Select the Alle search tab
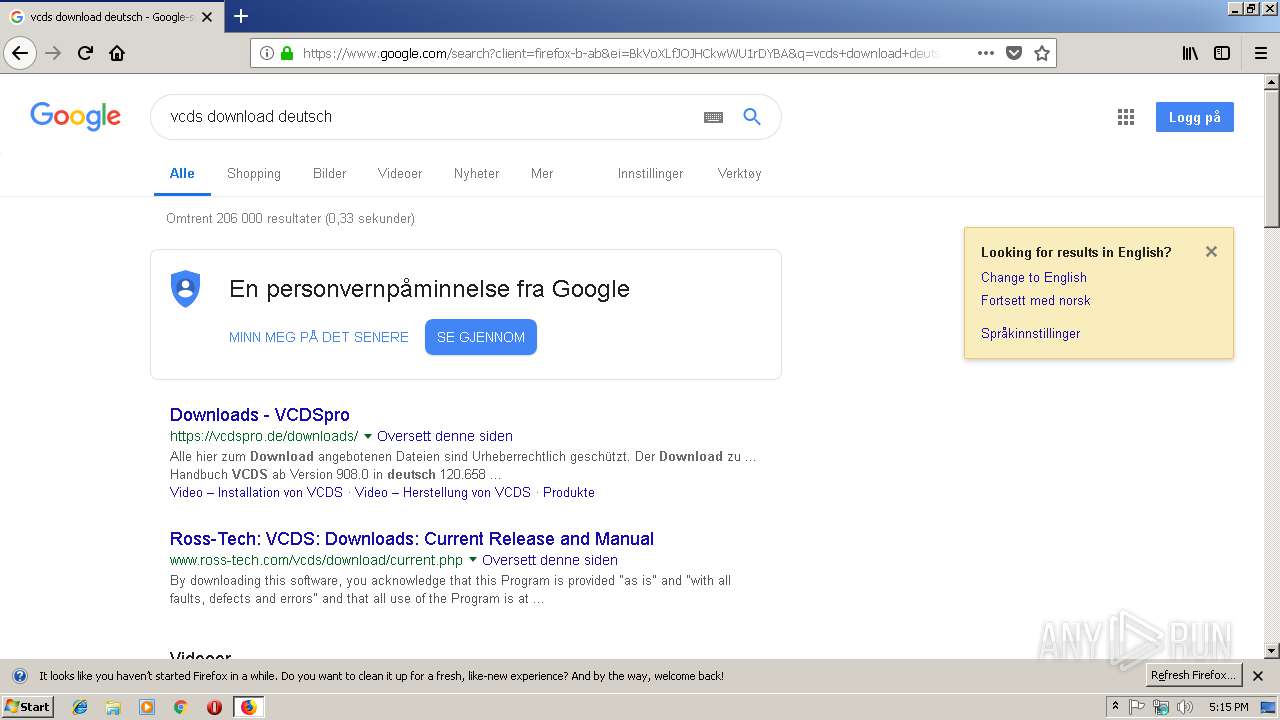The image size is (1280, 720). [182, 173]
